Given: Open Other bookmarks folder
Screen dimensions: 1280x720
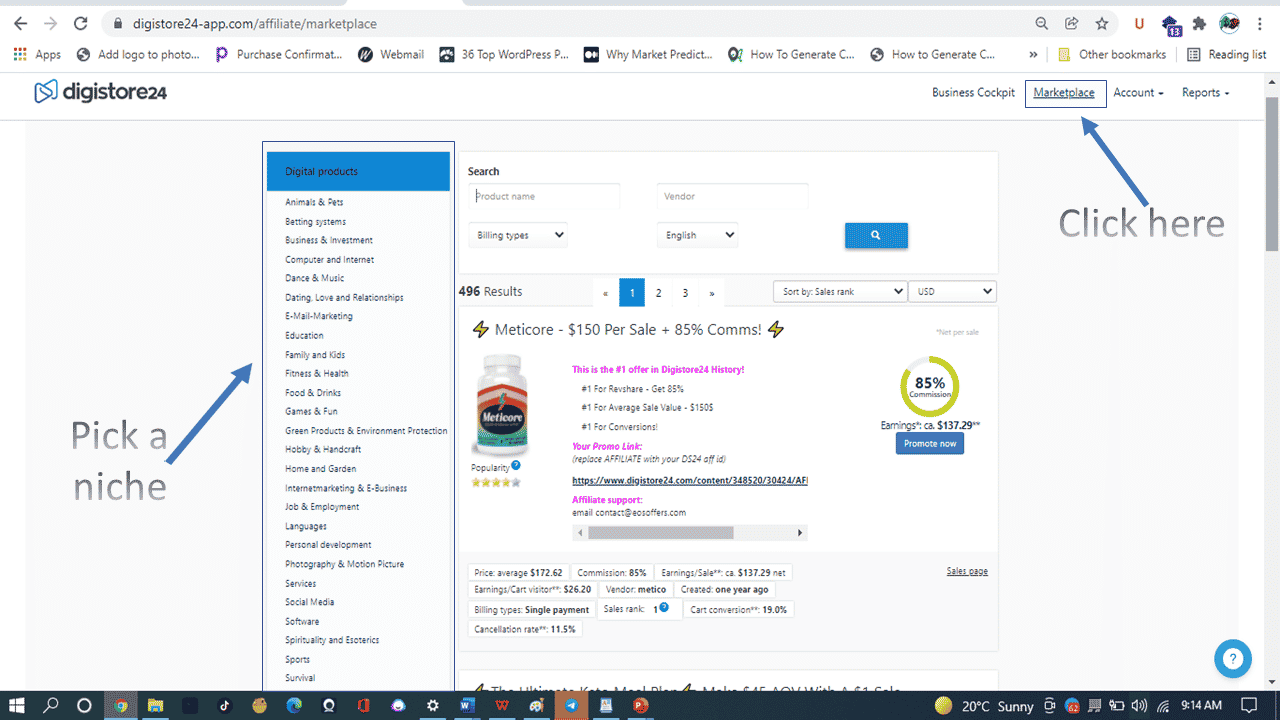Looking at the screenshot, I should tap(1112, 54).
